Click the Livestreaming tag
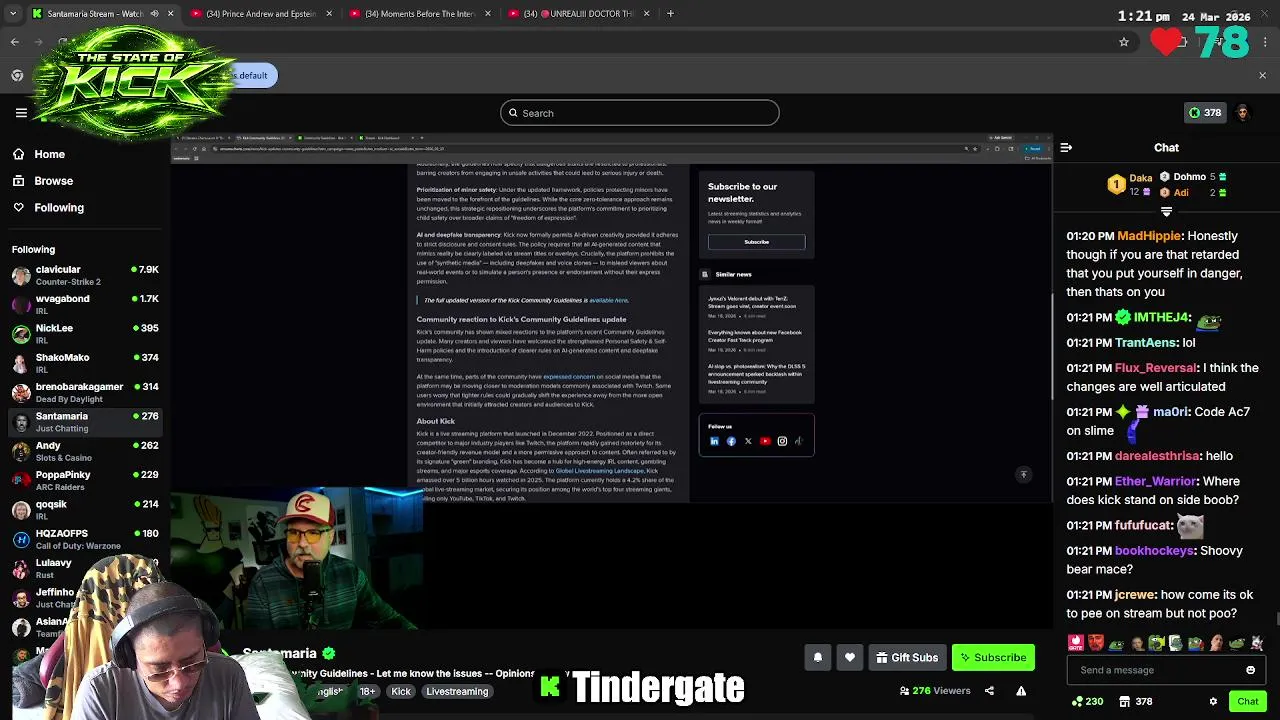1280x720 pixels. [x=457, y=691]
